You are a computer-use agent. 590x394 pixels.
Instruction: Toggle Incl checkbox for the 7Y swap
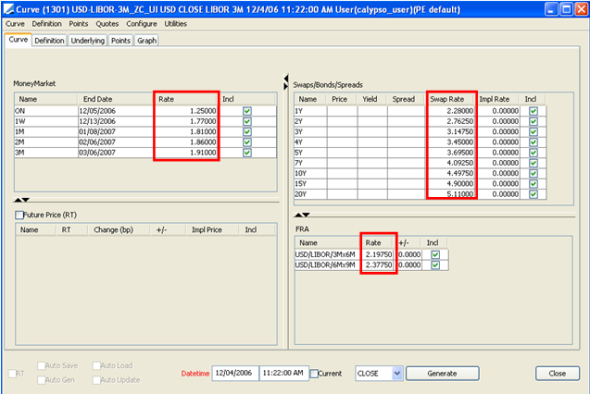click(533, 163)
